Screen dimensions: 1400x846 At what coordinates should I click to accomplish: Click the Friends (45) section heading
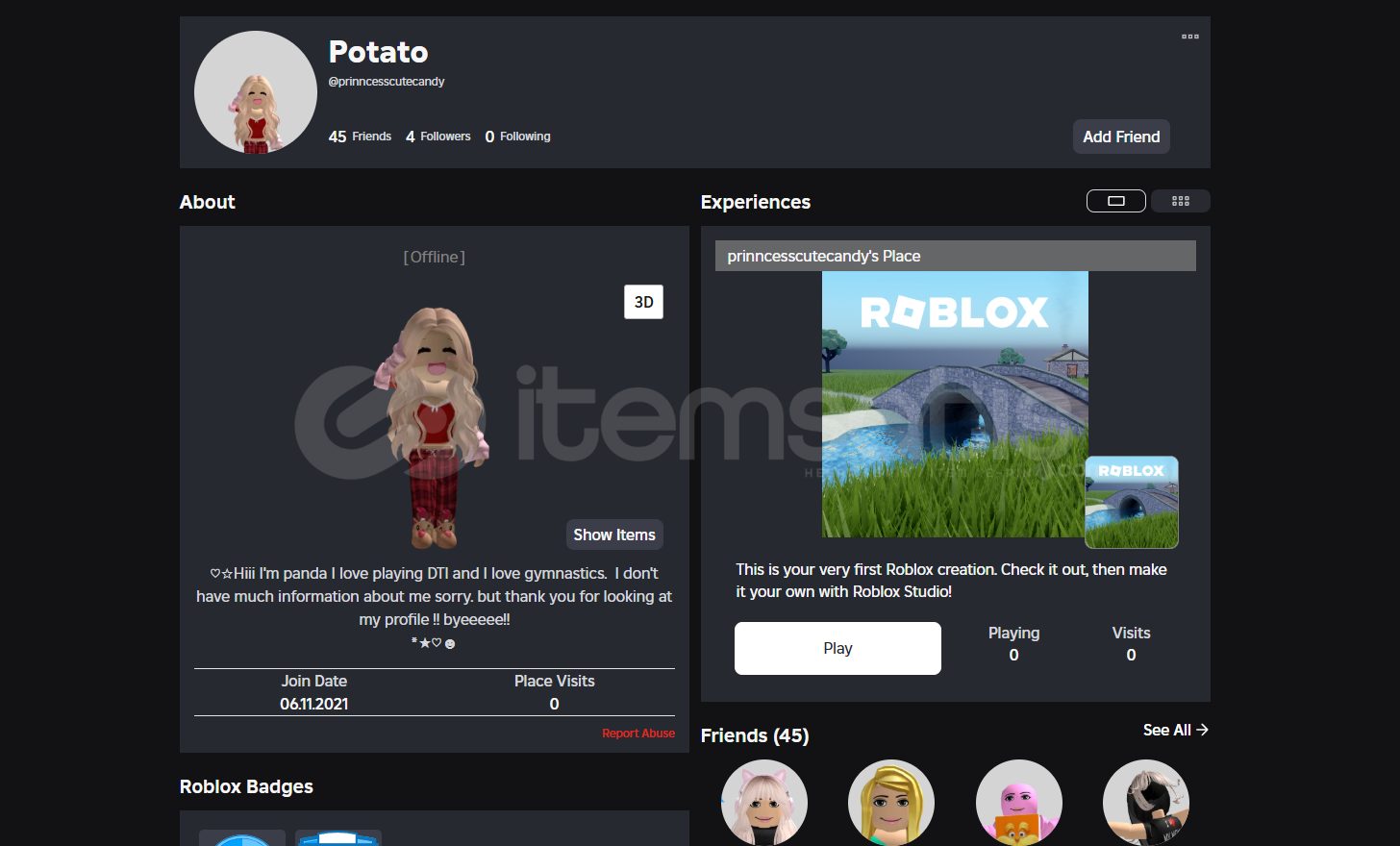click(755, 735)
